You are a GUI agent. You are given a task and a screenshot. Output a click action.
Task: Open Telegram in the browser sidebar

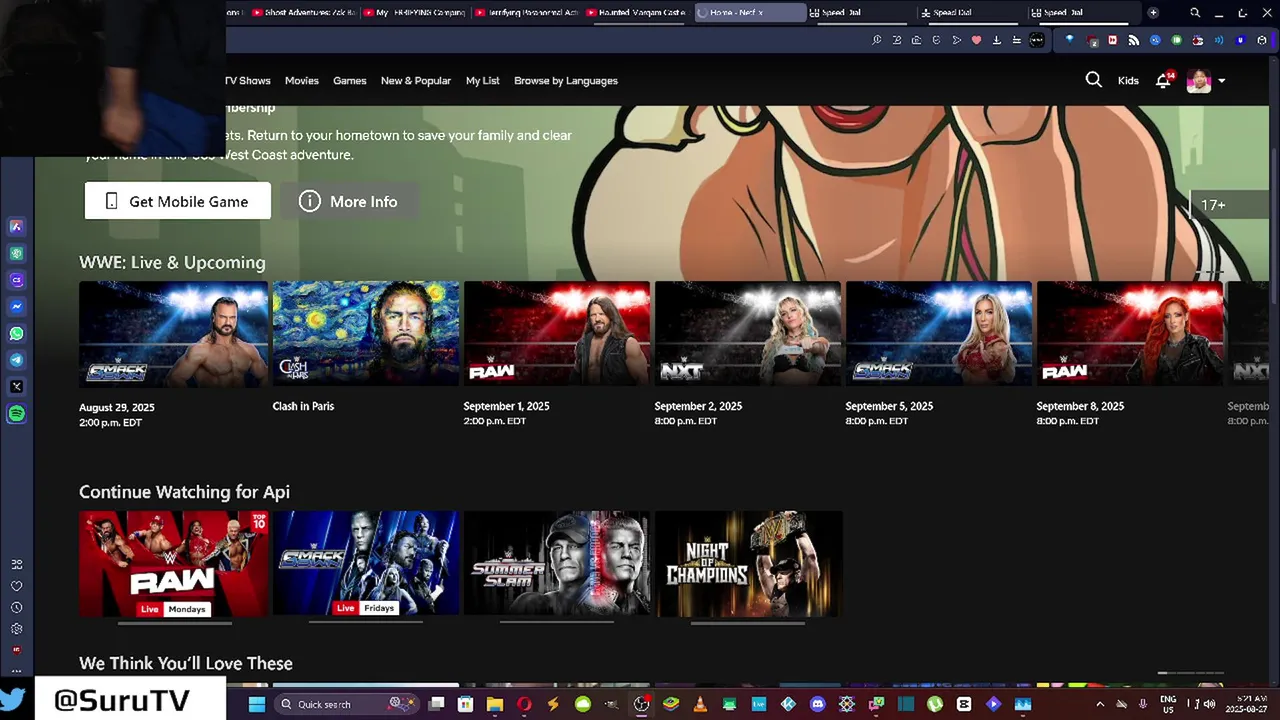[16, 360]
